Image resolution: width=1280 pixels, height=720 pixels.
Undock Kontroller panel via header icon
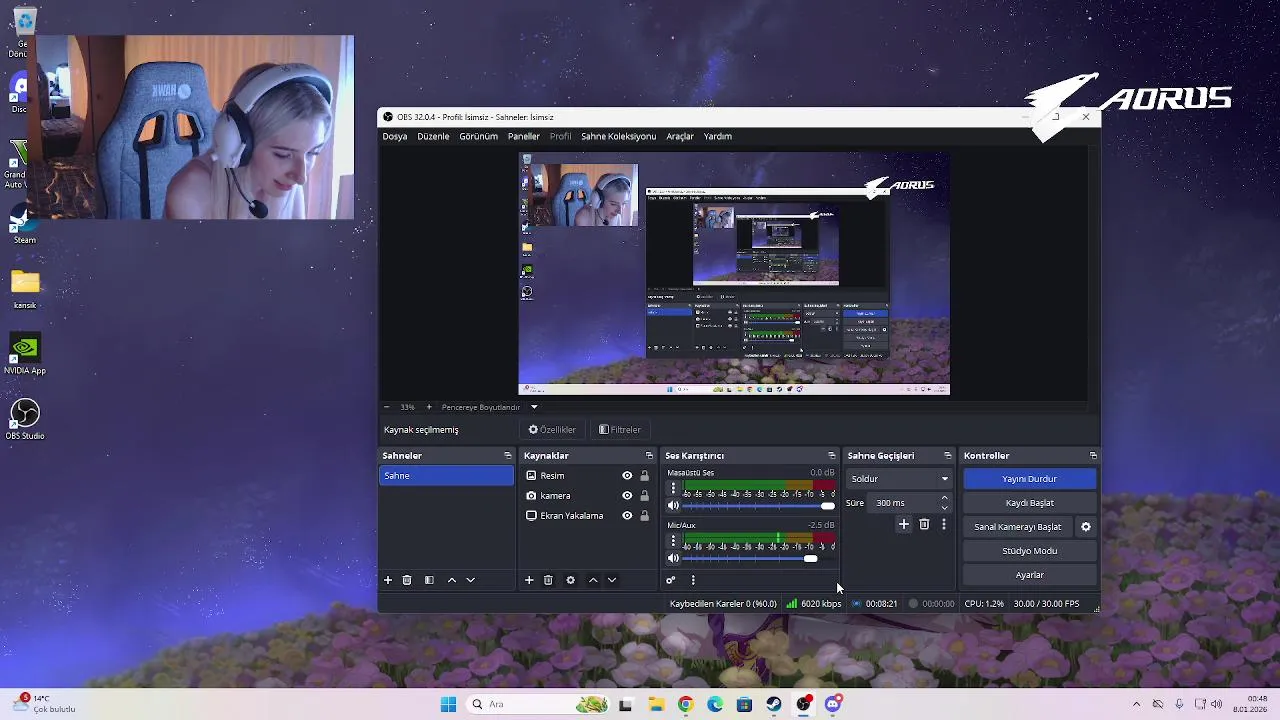pyautogui.click(x=1092, y=456)
